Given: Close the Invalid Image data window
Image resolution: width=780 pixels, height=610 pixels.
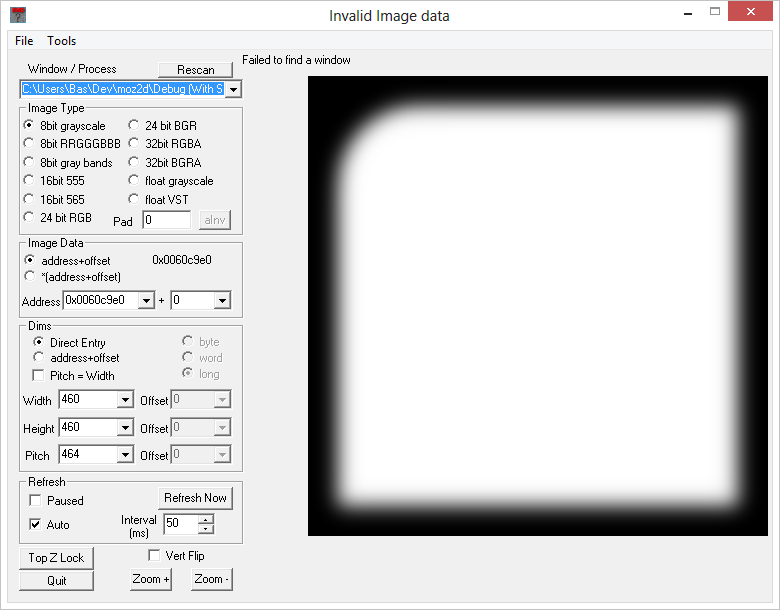Looking at the screenshot, I should (750, 11).
